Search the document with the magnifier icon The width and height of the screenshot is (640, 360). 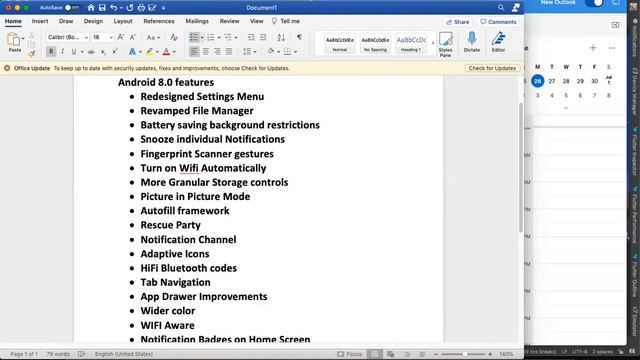[501, 8]
